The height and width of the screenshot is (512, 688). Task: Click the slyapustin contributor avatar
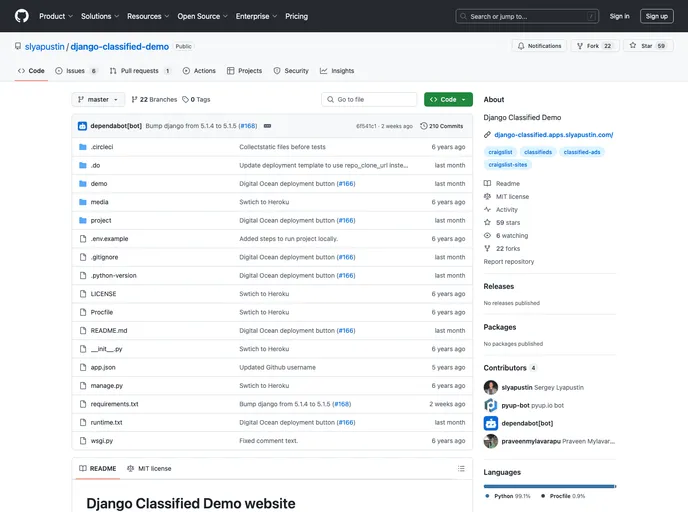[x=491, y=387]
